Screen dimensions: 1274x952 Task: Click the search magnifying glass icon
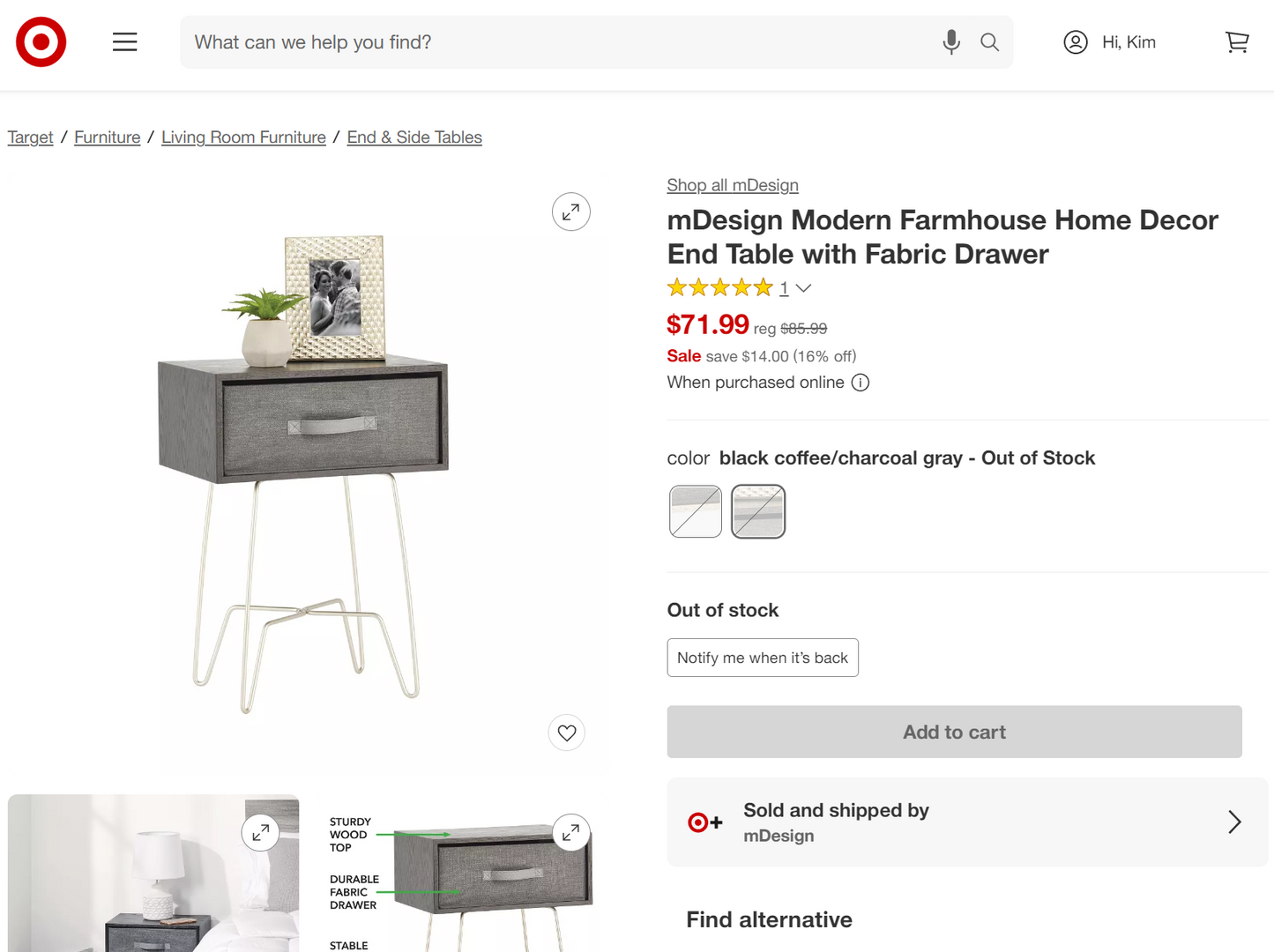[989, 41]
